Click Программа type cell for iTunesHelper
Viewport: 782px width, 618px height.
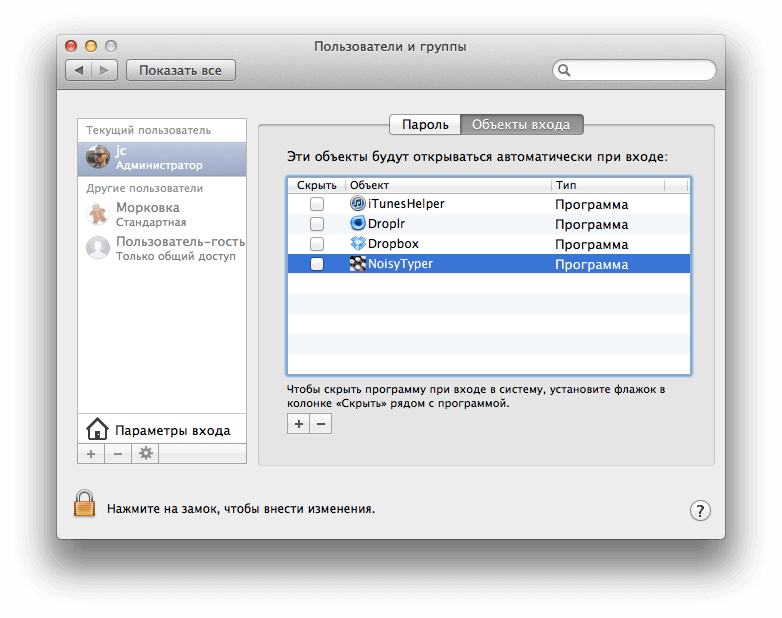coord(591,205)
